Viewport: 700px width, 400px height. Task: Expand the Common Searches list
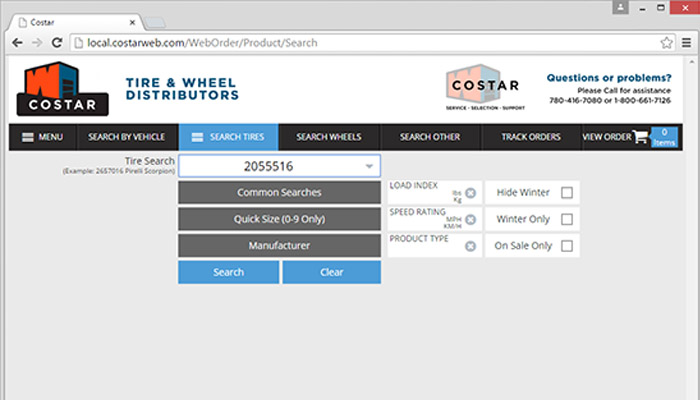(x=279, y=192)
